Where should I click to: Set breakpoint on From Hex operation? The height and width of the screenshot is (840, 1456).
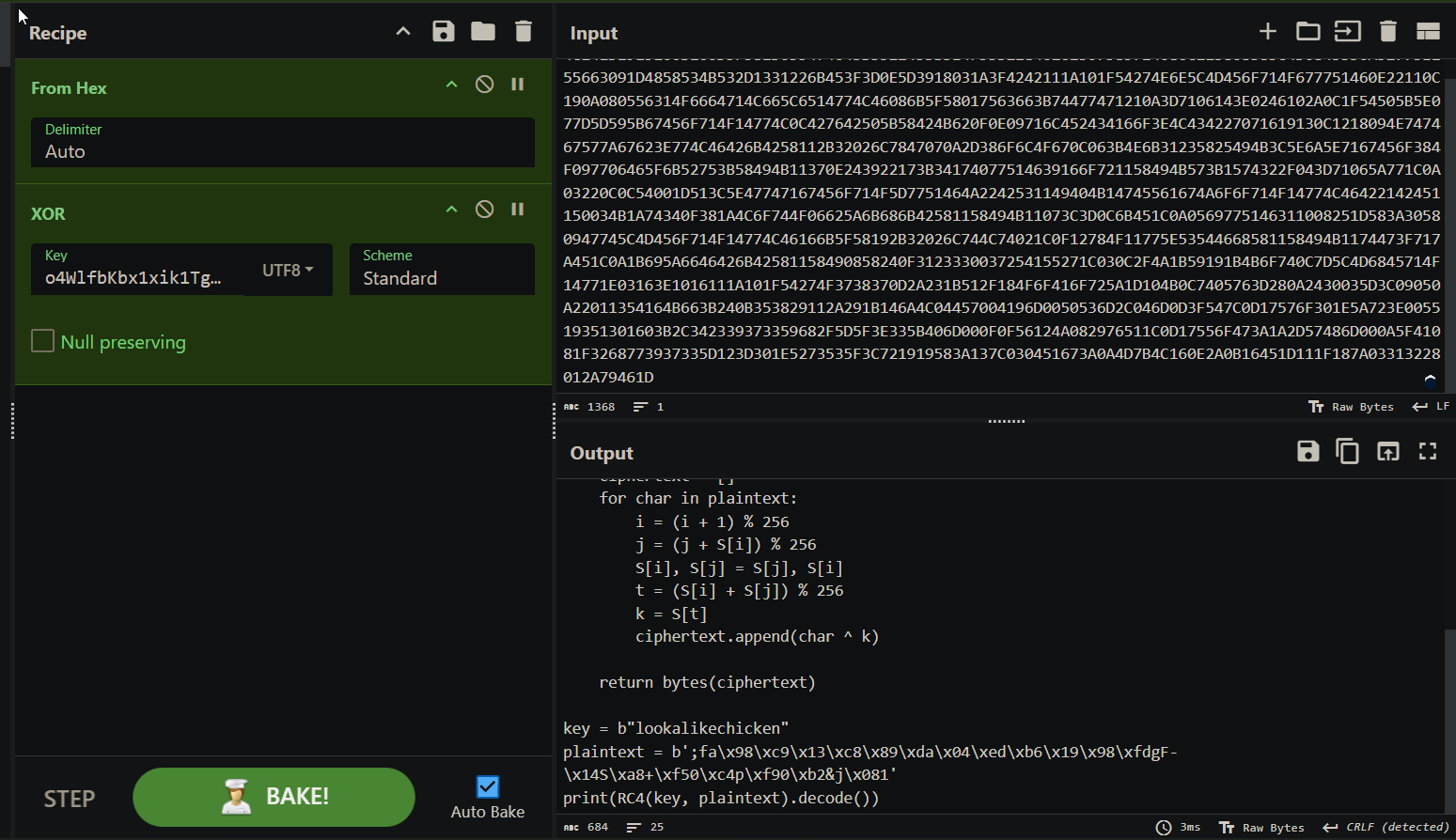(517, 85)
